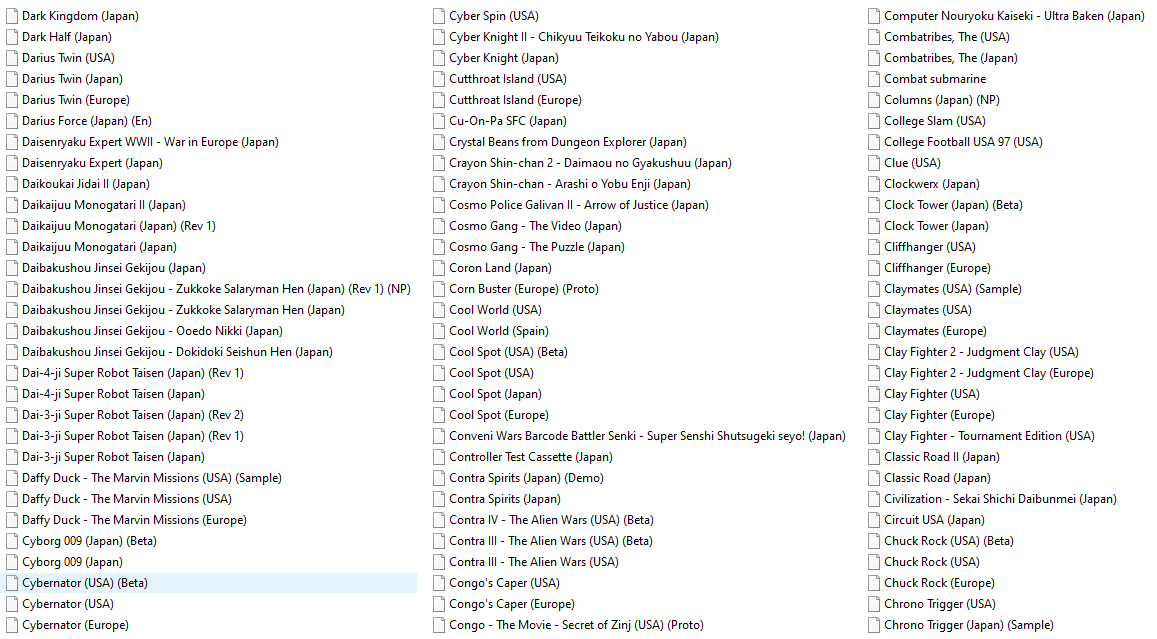
Task: Select Conveni Wars Barcode Battler Senki file
Action: tap(648, 436)
